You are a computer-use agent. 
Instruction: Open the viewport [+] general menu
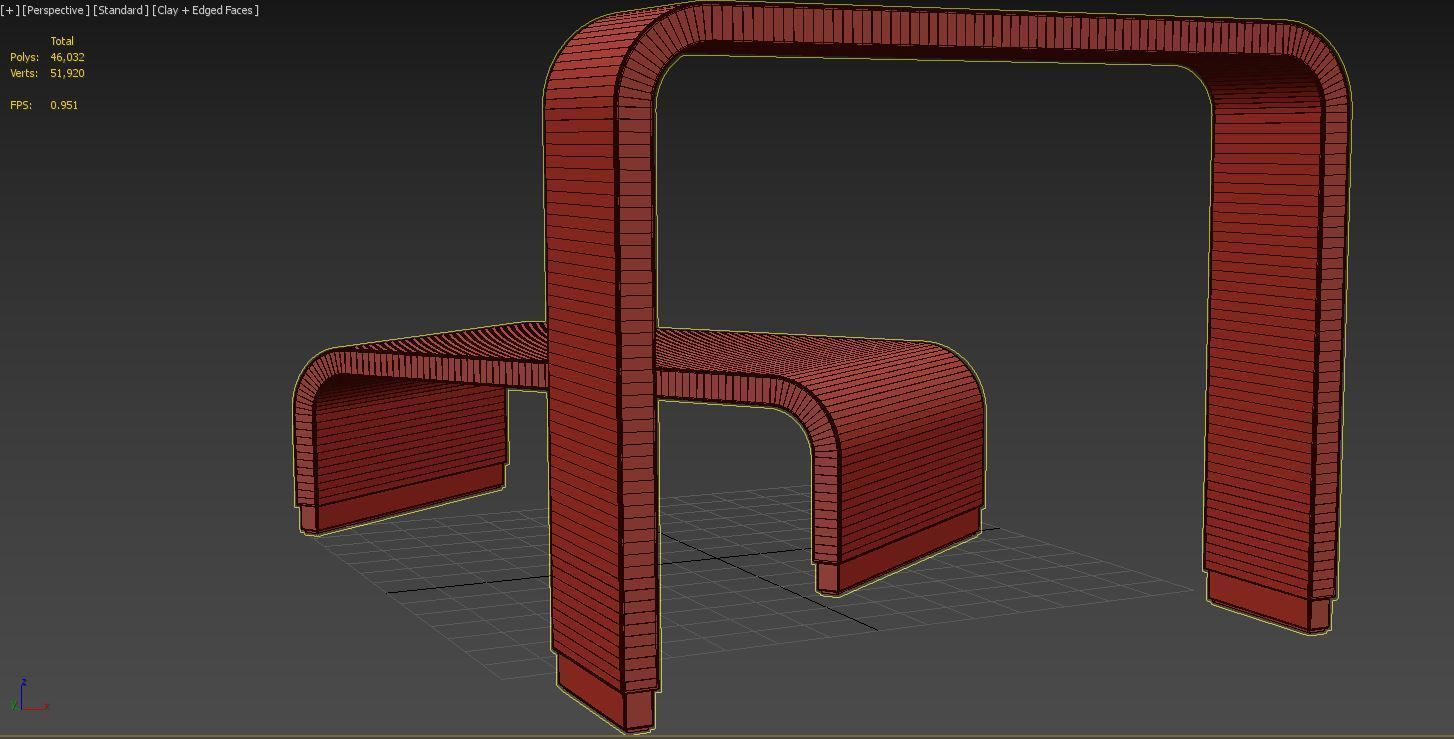click(x=10, y=10)
